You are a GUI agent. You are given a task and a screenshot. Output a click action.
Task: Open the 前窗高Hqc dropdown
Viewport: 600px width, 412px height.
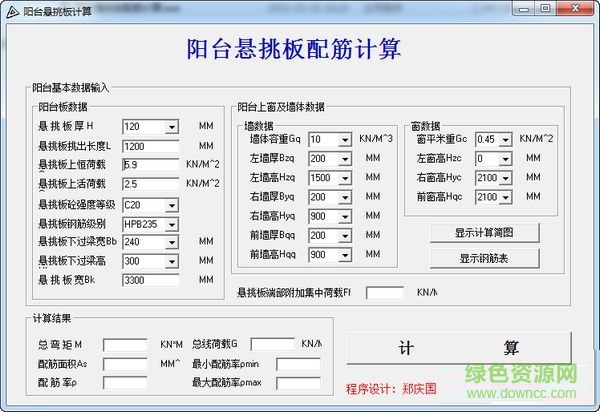coord(505,197)
